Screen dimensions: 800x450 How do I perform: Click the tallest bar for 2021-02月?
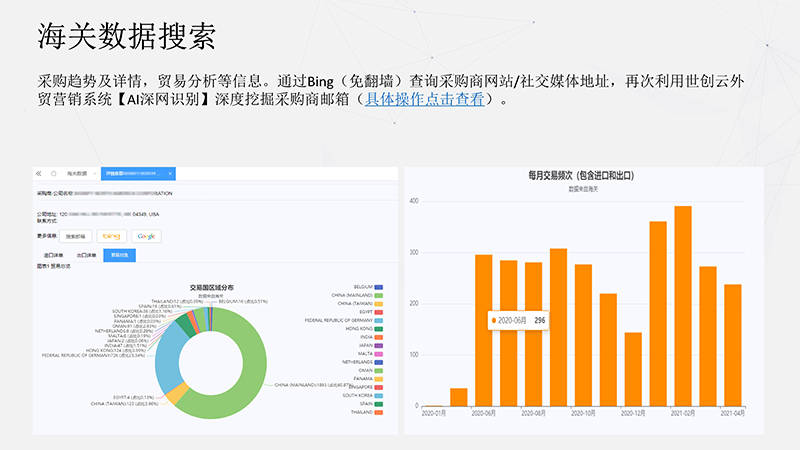(x=683, y=306)
